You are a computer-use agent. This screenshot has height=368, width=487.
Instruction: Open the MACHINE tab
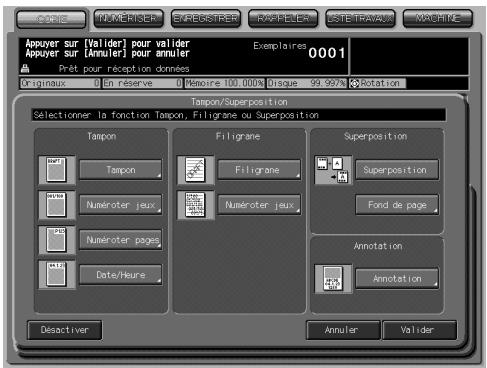pyautogui.click(x=438, y=18)
